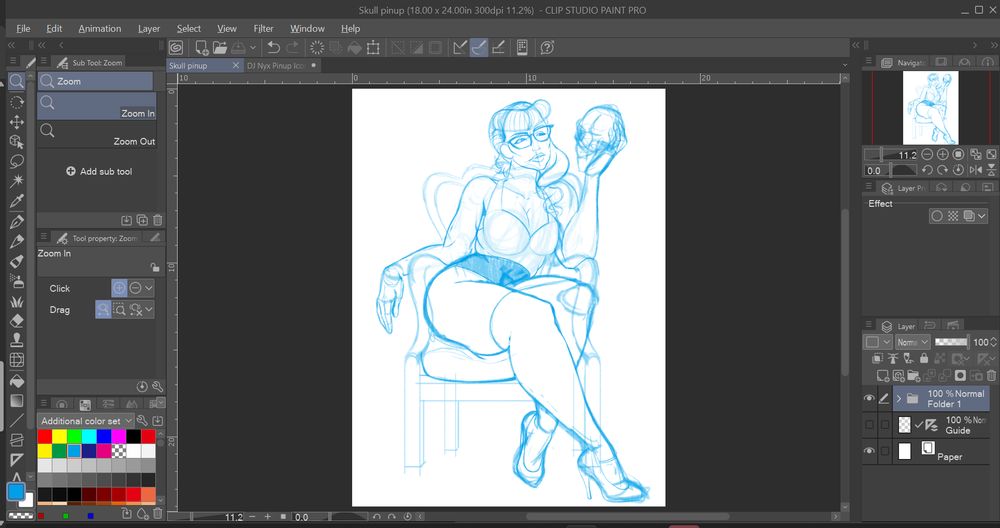1000x528 pixels.
Task: Open a file from the toolbar
Action: pyautogui.click(x=220, y=48)
